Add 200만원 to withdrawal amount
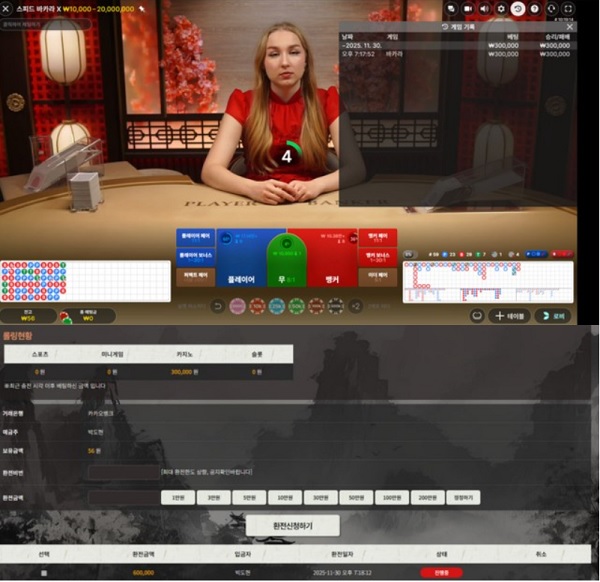Viewport: 600px width, 582px height. 427,498
